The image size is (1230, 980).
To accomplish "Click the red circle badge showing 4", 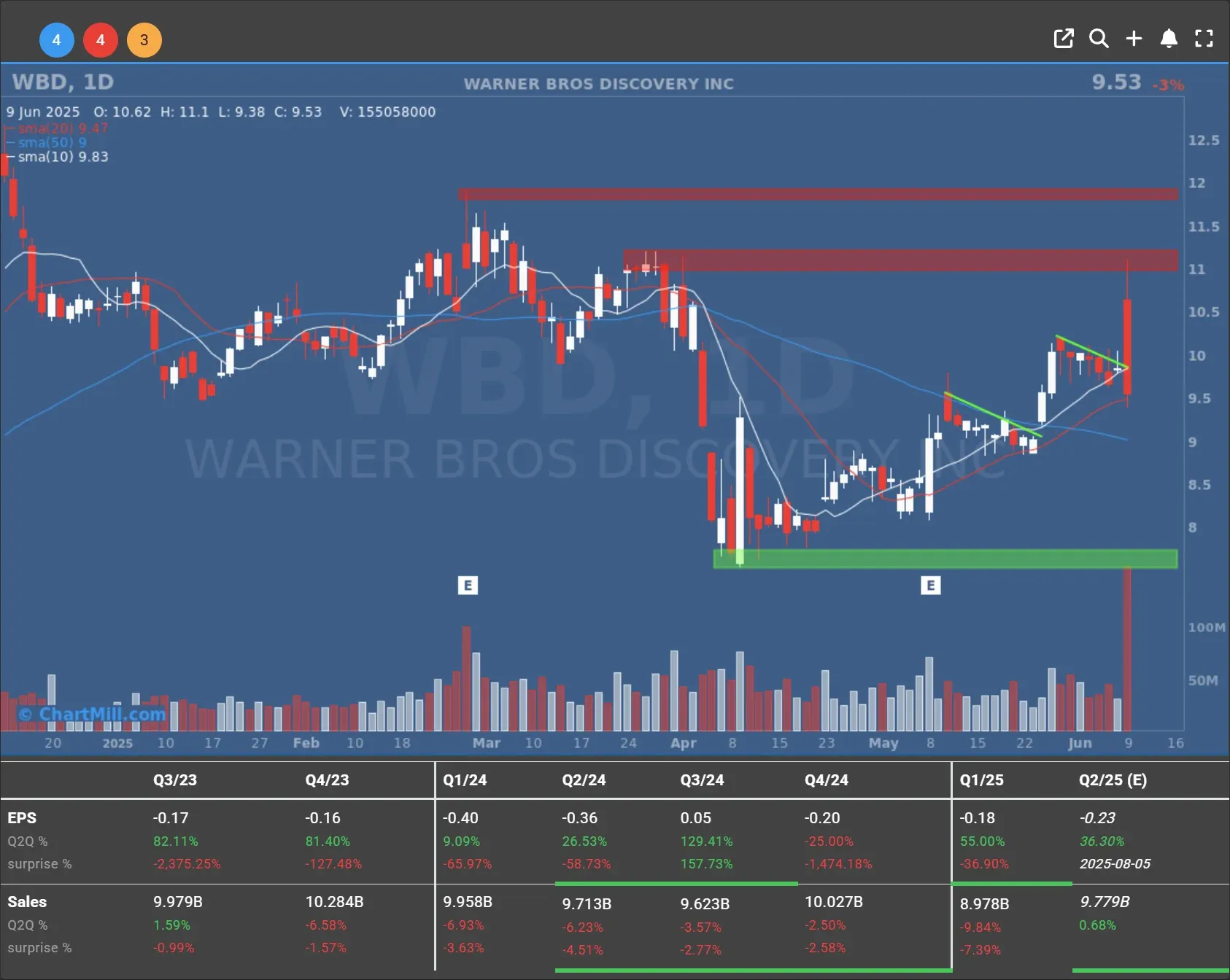I will 101,40.
